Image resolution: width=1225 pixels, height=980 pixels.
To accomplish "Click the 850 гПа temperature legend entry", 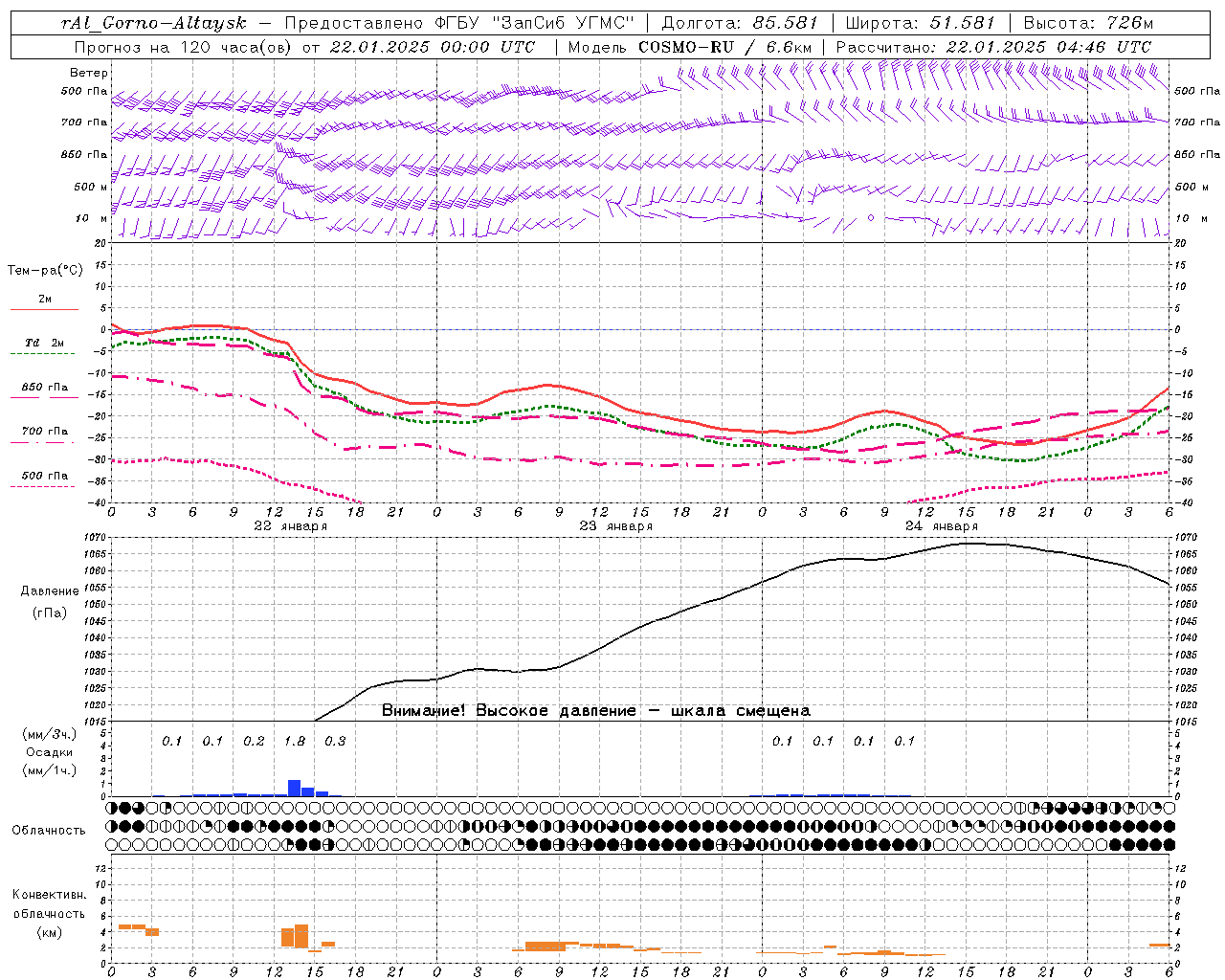I will [45, 388].
